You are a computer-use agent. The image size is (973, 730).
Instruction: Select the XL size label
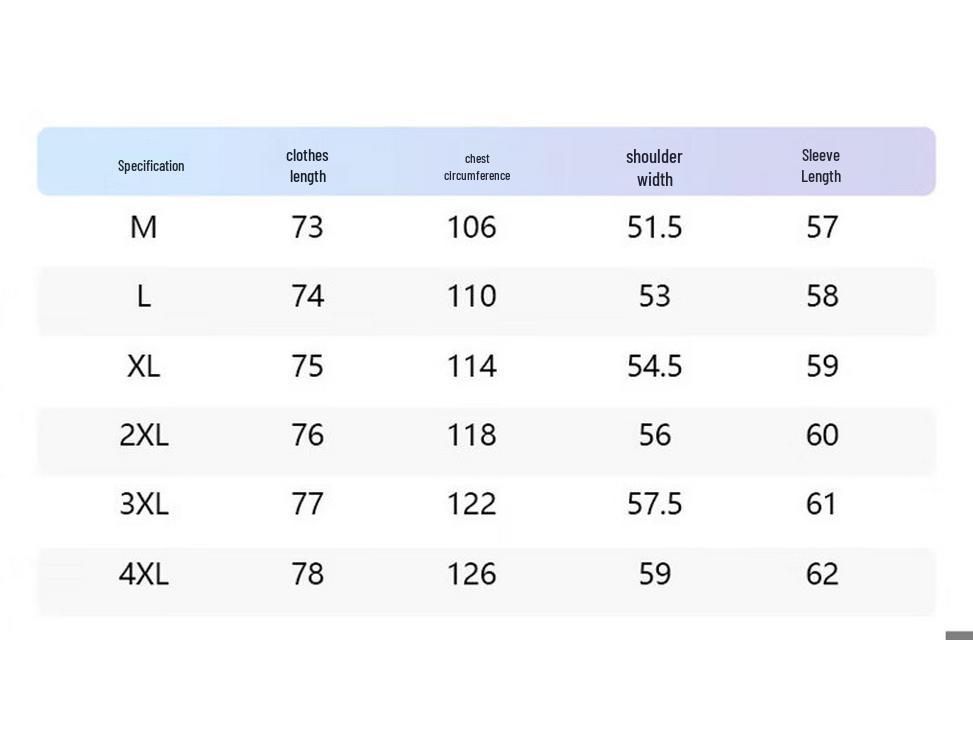click(x=143, y=366)
